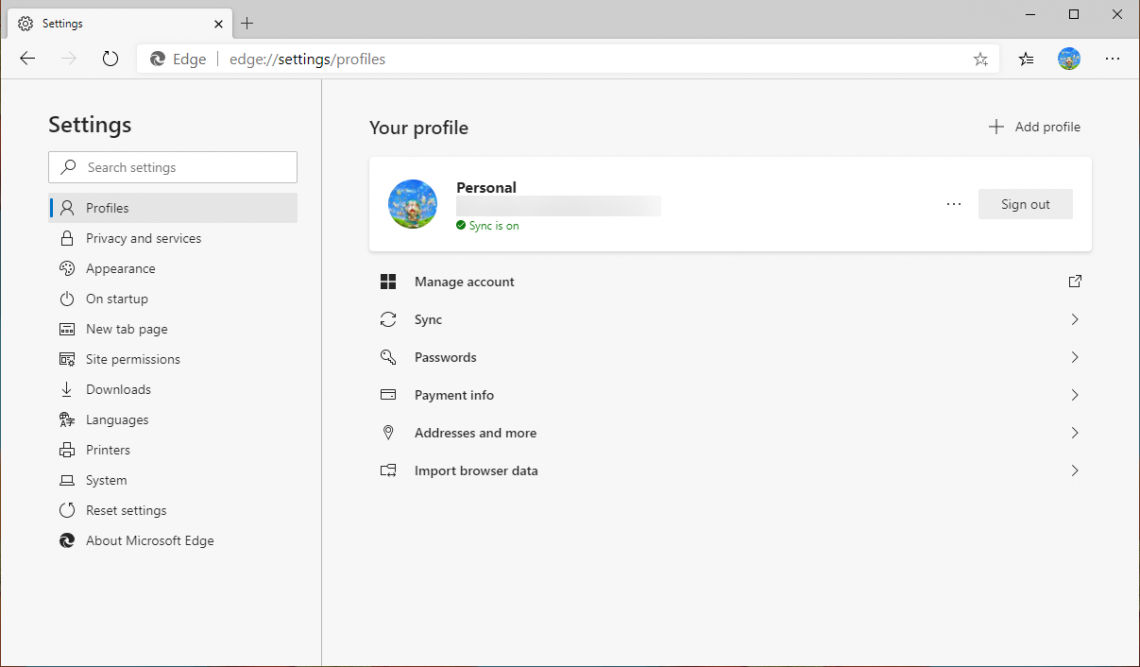Open Privacy and services settings

click(x=143, y=238)
